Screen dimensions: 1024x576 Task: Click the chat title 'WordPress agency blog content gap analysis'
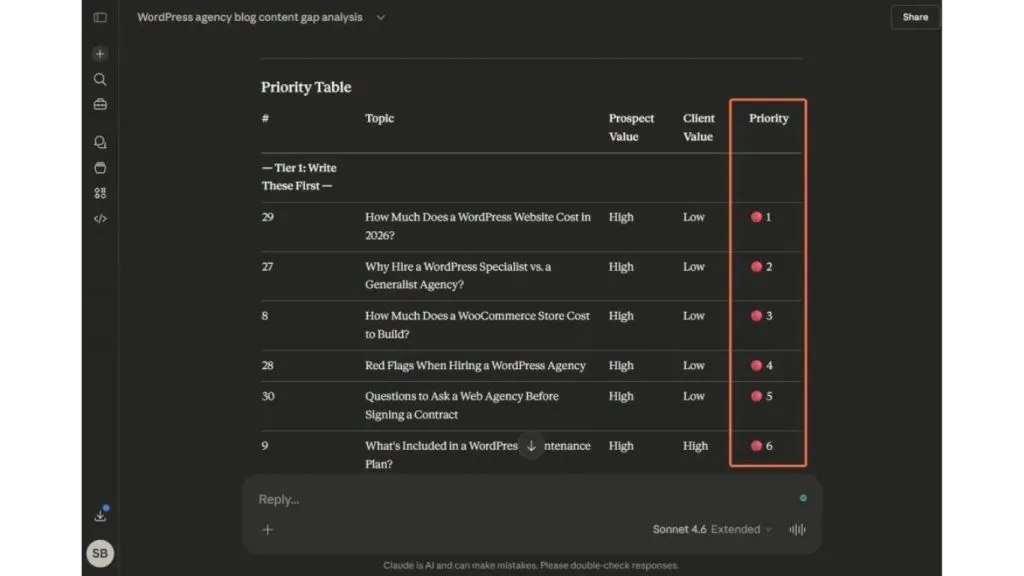click(x=249, y=17)
